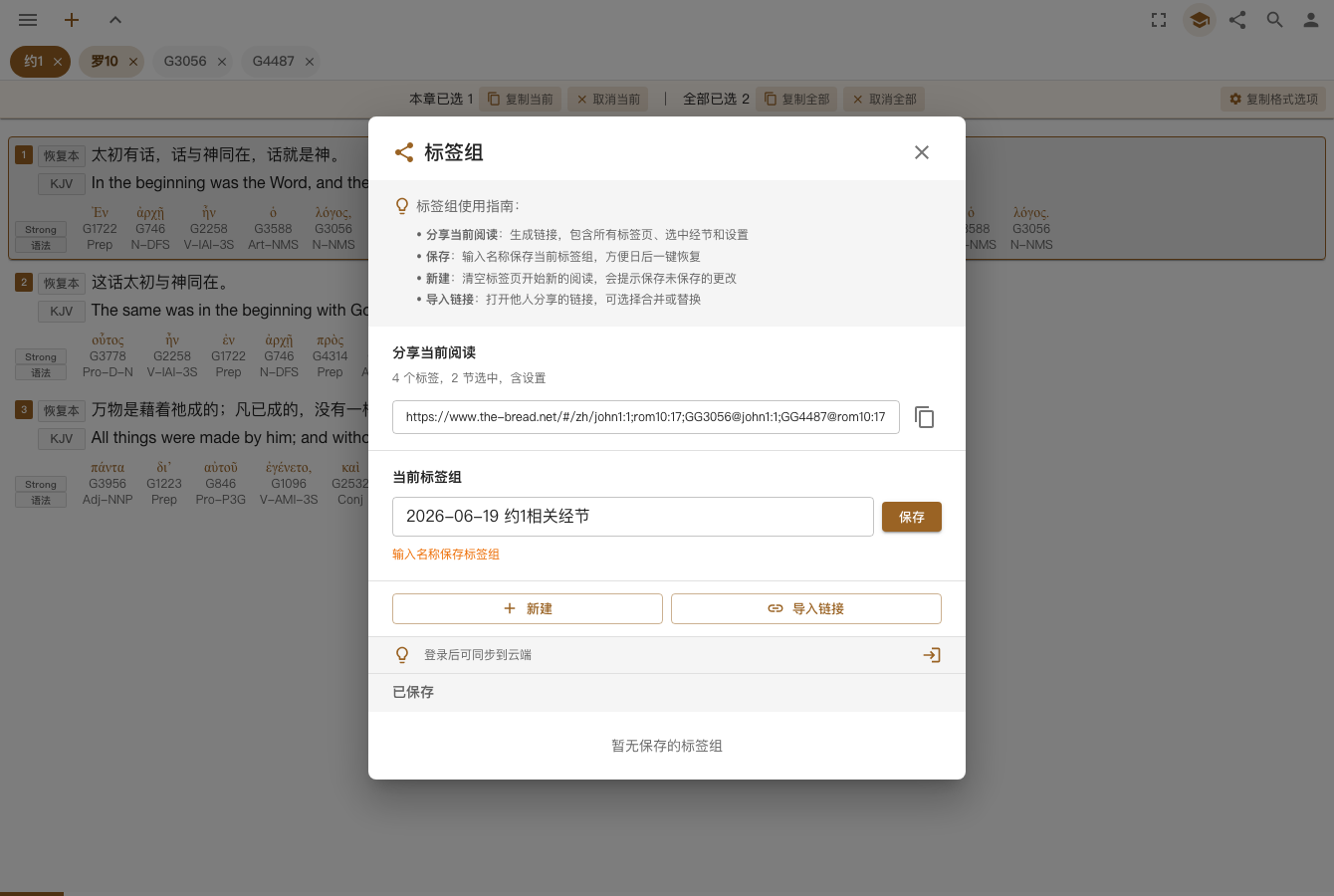Toggle 恢复本 label on verse 3
The width and height of the screenshot is (1334, 896).
click(62, 410)
